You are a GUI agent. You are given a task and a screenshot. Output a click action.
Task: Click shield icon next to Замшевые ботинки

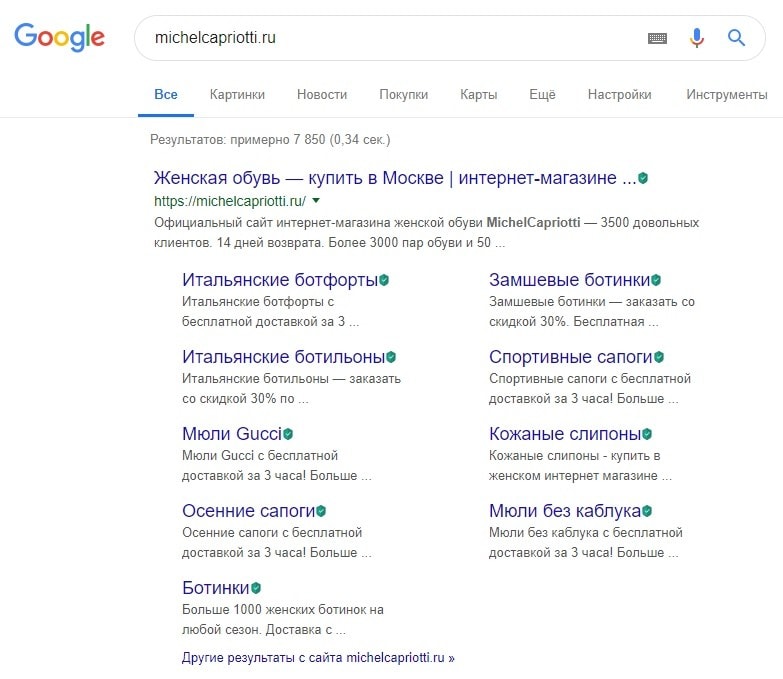[656, 280]
